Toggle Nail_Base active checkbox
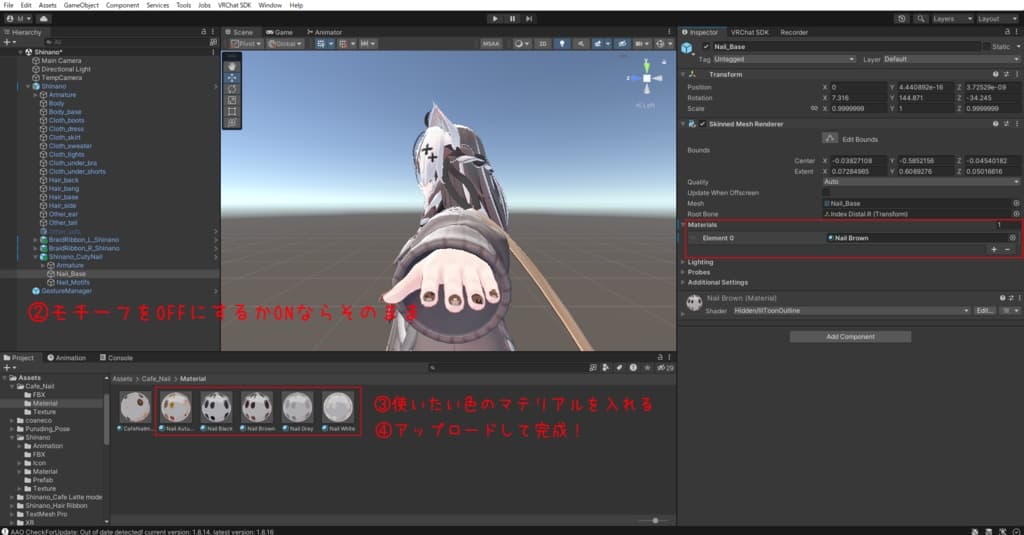 (x=706, y=47)
